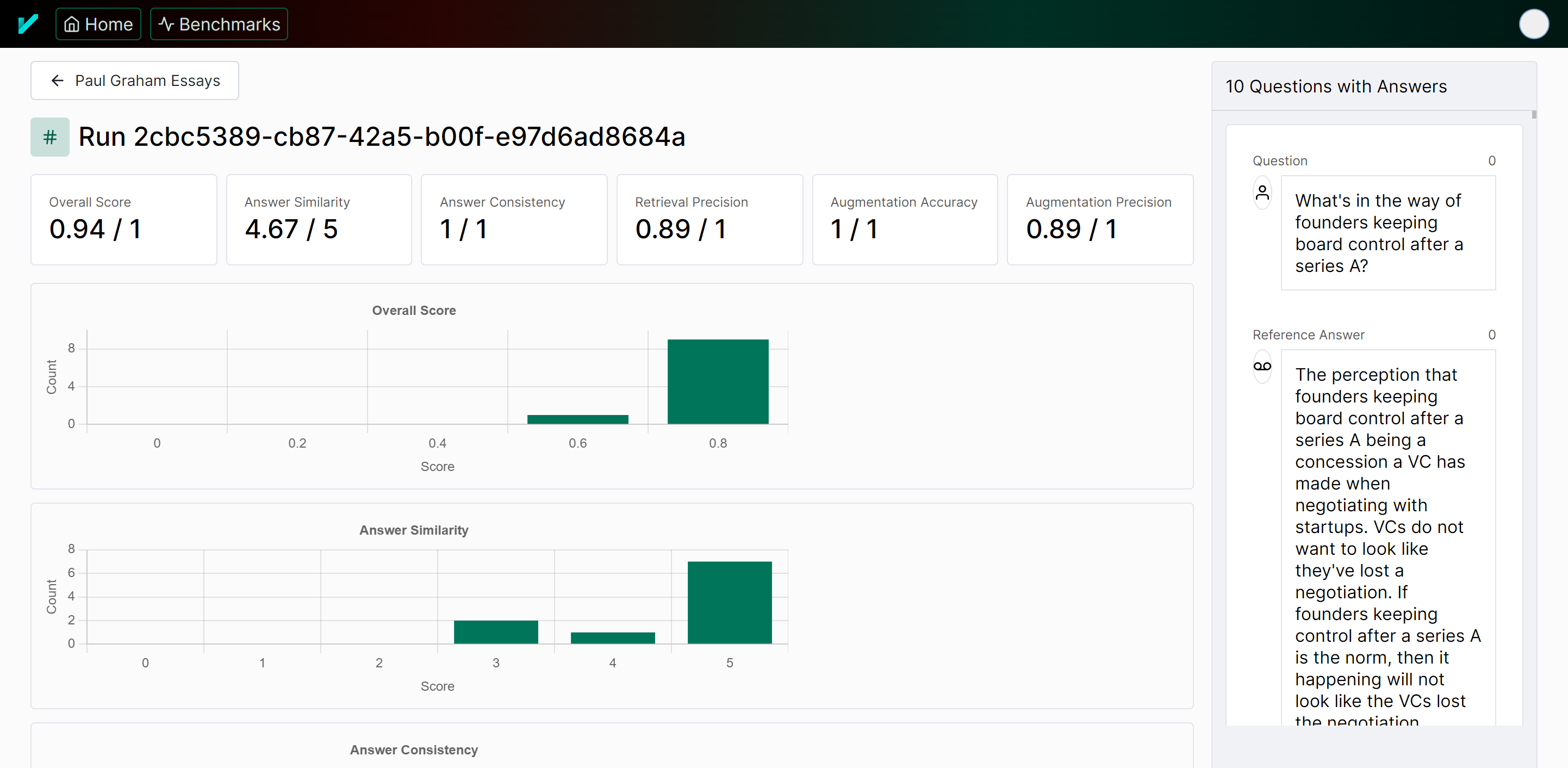Image resolution: width=1568 pixels, height=768 pixels.
Task: Click the tallest bar in Overall Score chart
Action: coord(718,382)
